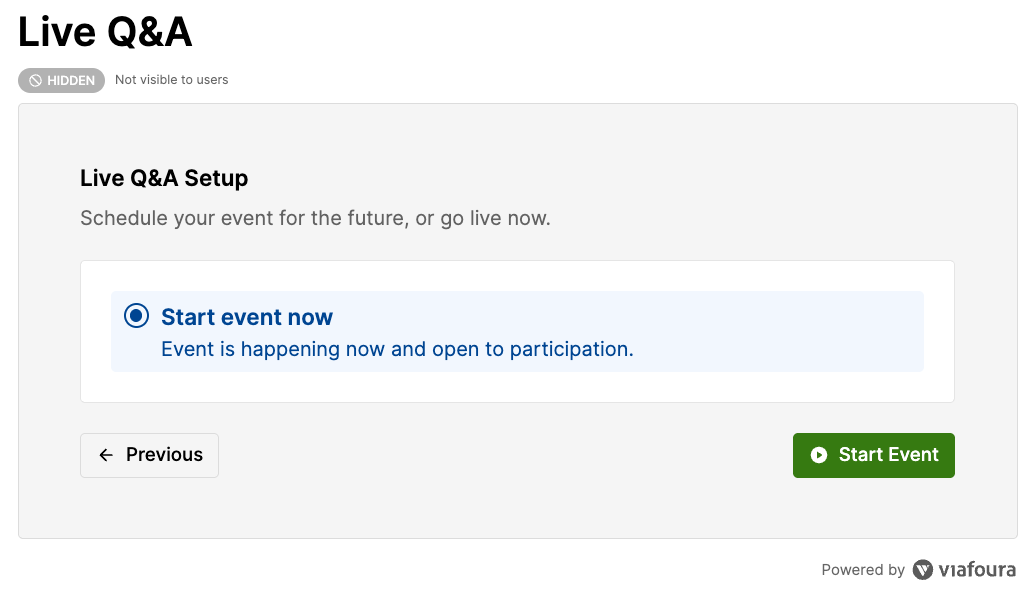Click the 'Start event now' option label
This screenshot has width=1036, height=598.
(247, 317)
